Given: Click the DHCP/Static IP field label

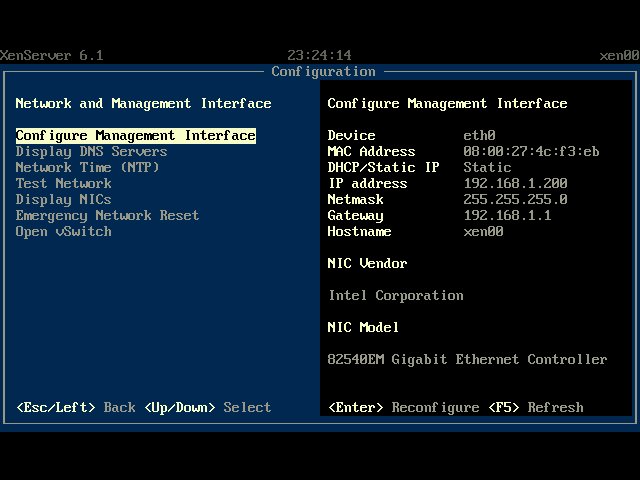Looking at the screenshot, I should [x=383, y=168].
